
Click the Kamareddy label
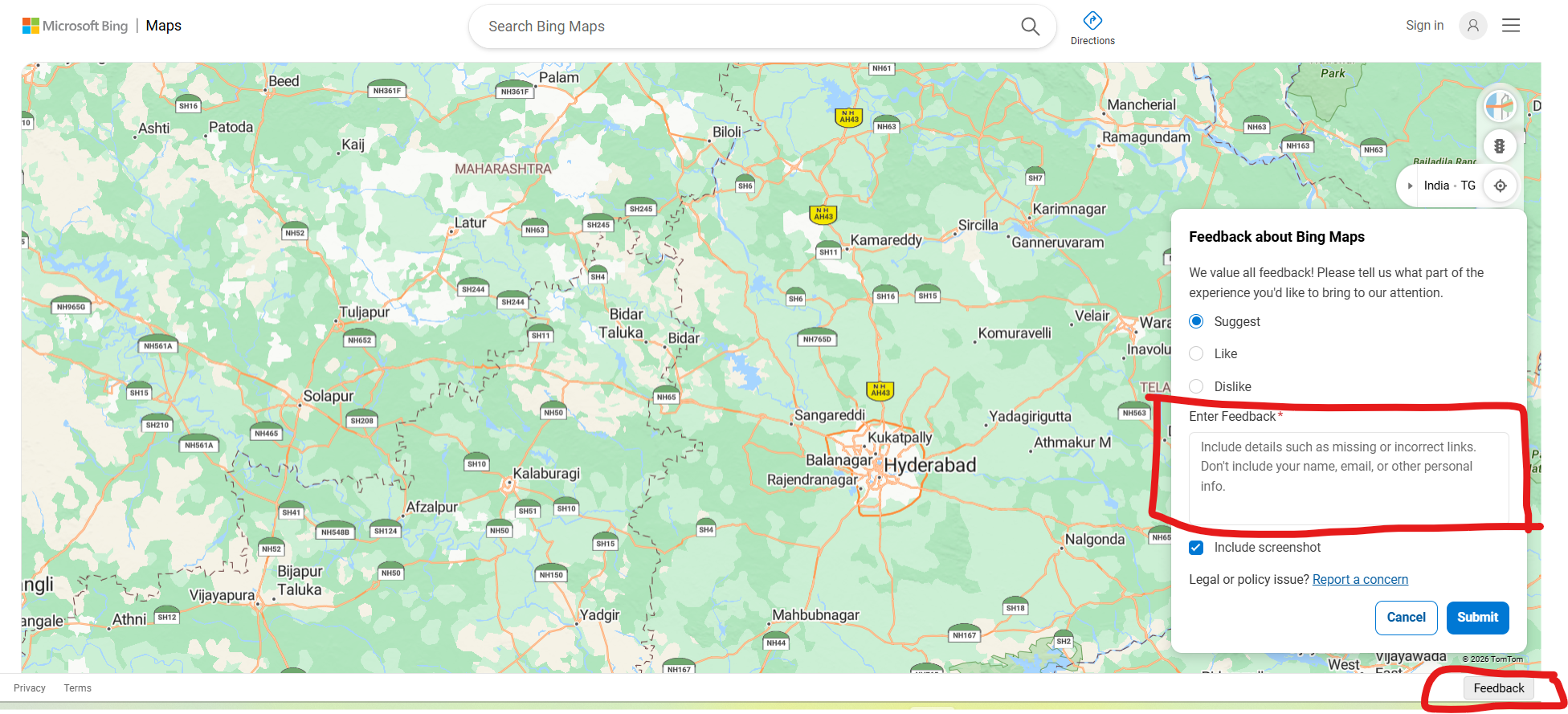click(886, 240)
